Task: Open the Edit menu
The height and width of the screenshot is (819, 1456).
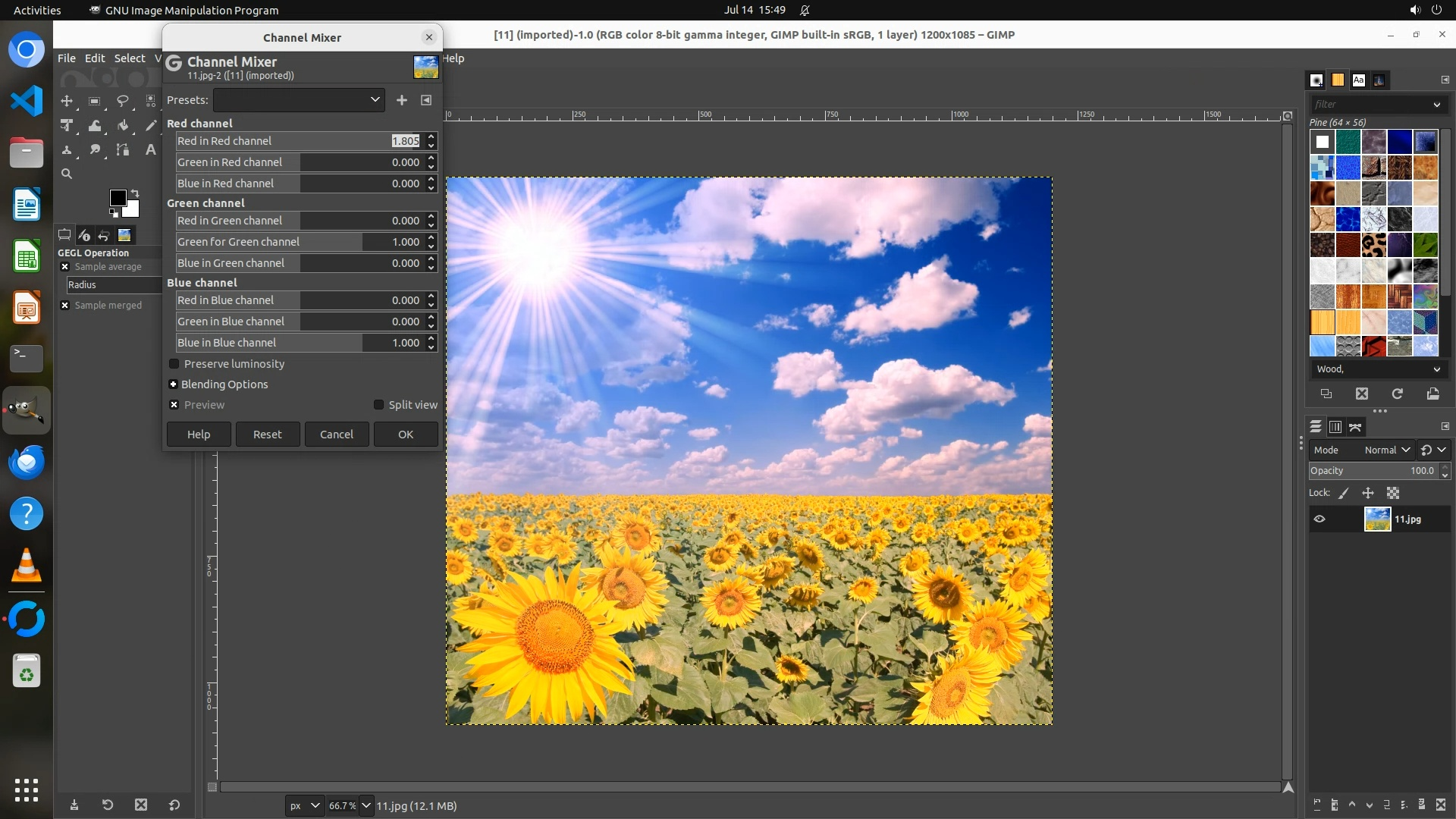Action: point(95,58)
